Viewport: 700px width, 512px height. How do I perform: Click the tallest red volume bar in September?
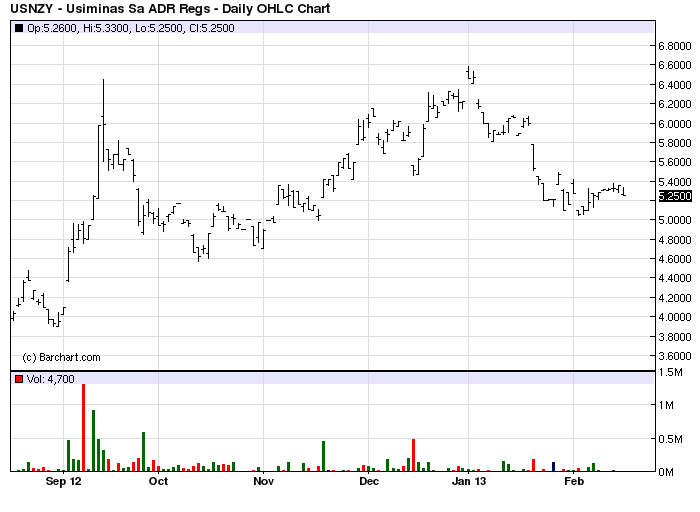point(83,428)
